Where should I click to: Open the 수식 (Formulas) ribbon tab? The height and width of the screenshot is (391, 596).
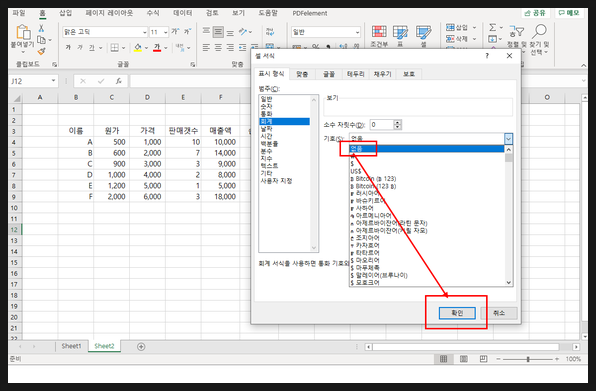[153, 13]
